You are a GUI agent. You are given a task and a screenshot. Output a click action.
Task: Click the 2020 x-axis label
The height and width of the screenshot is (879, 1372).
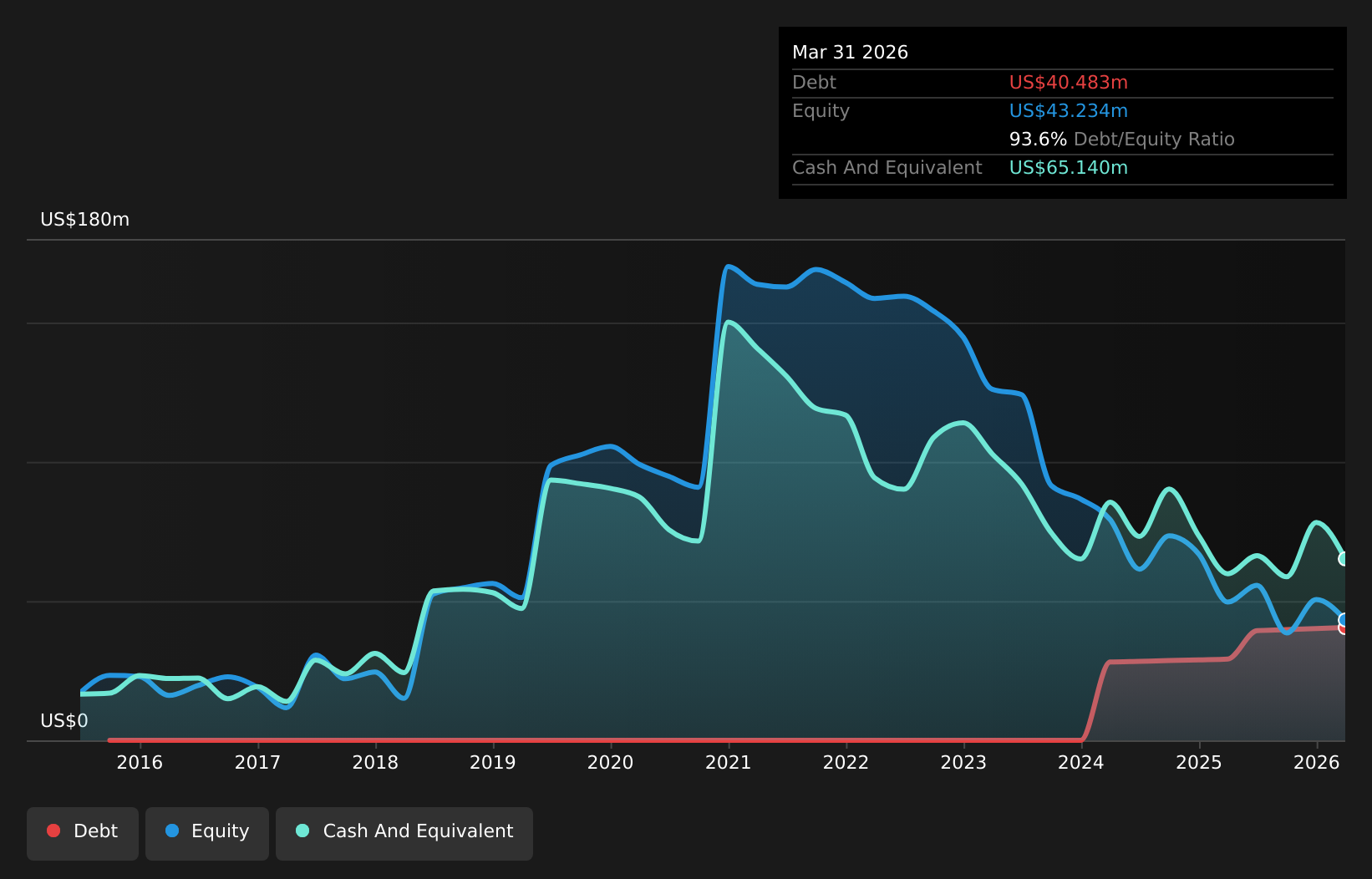(x=611, y=762)
